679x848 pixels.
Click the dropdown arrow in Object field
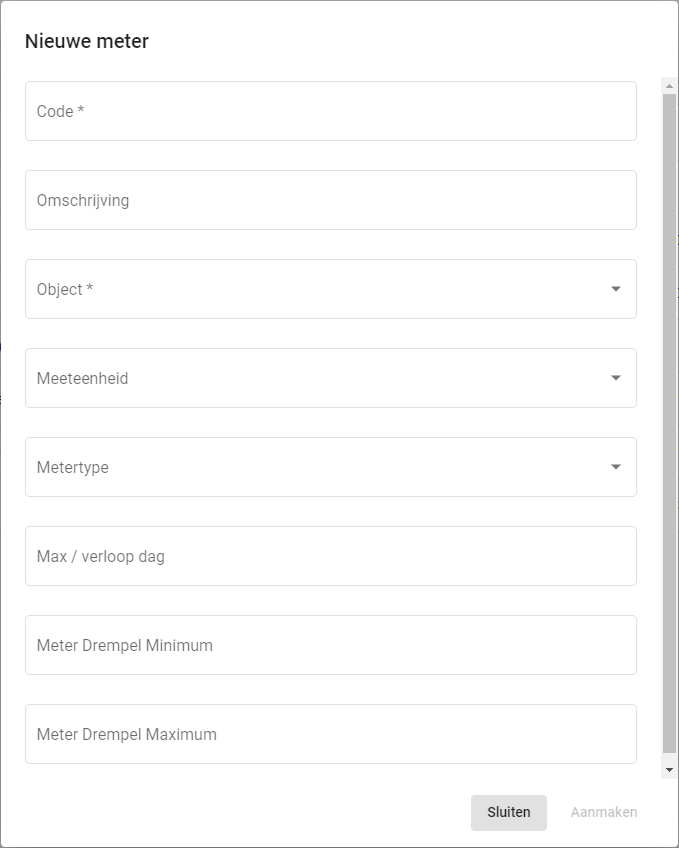point(615,289)
